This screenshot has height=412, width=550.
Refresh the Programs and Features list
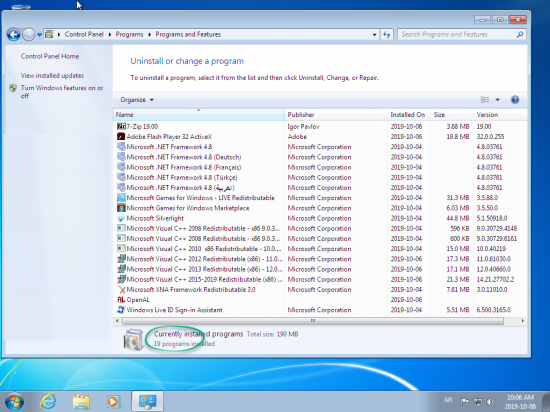[387, 34]
